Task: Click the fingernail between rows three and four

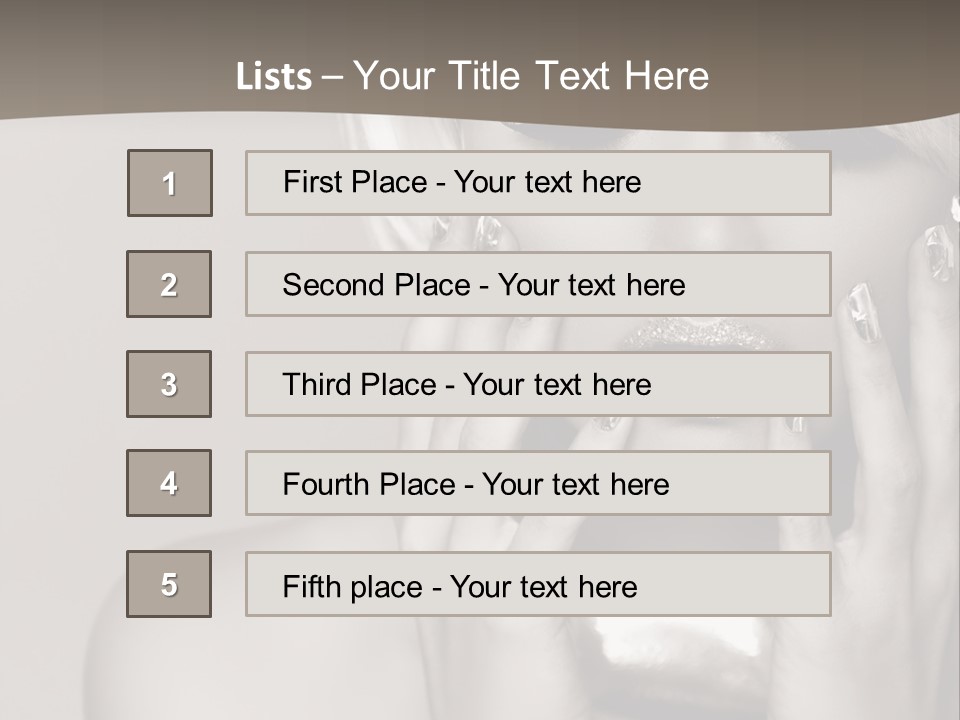Action: [609, 424]
